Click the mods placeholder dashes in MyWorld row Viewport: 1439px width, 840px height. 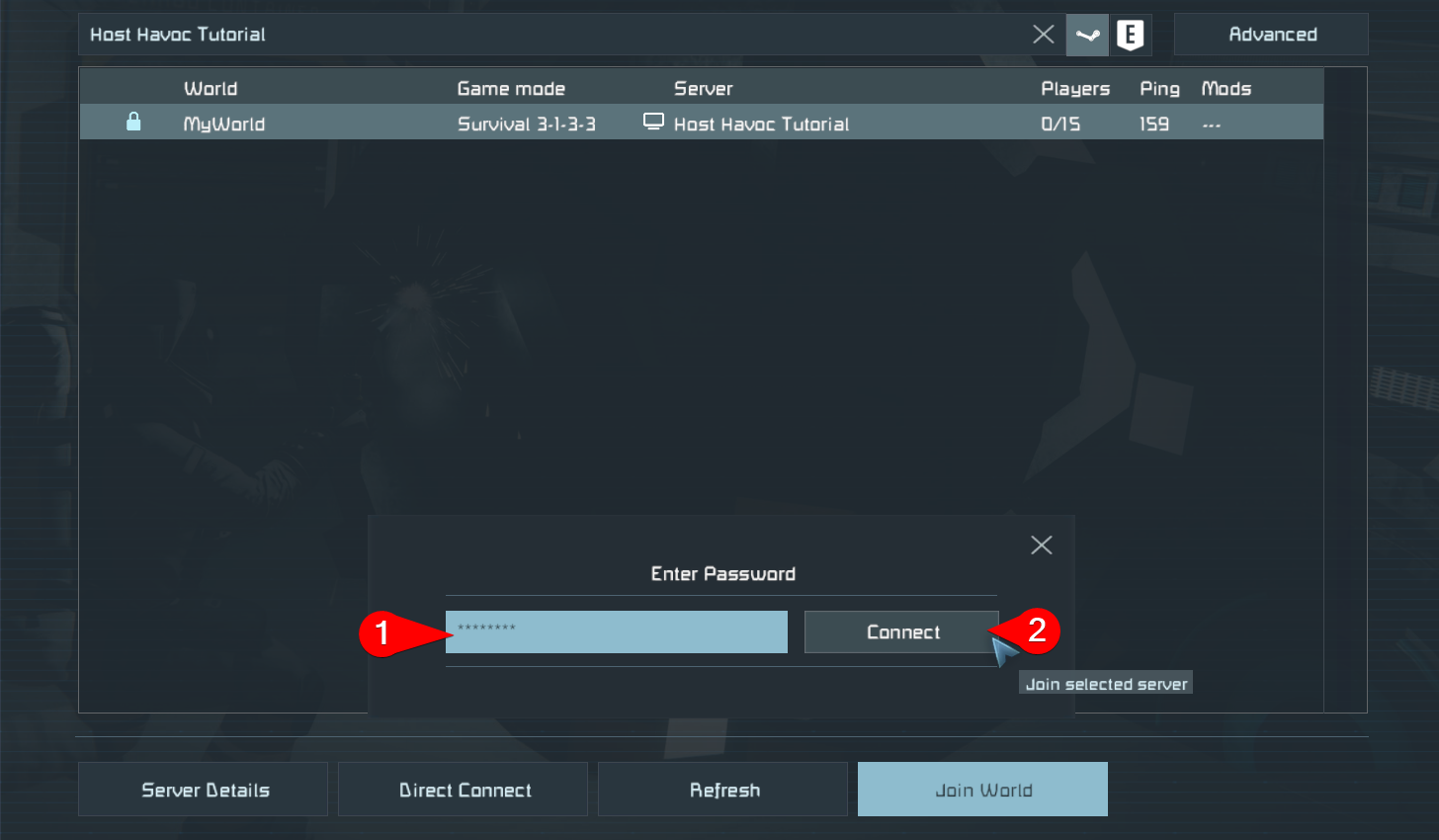(1212, 126)
